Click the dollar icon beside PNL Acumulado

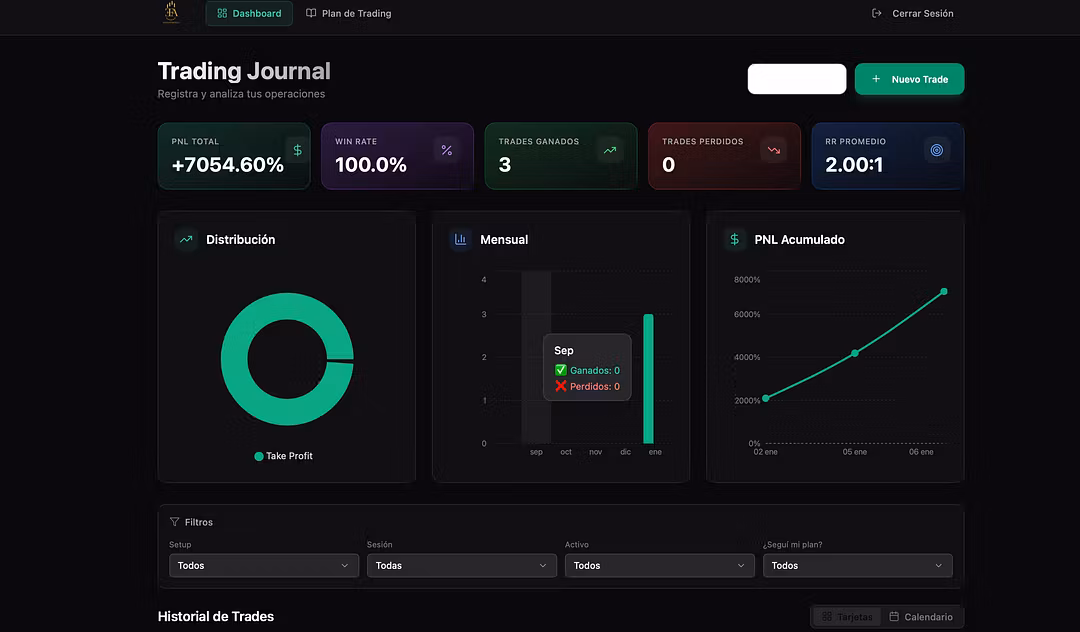pyautogui.click(x=735, y=239)
